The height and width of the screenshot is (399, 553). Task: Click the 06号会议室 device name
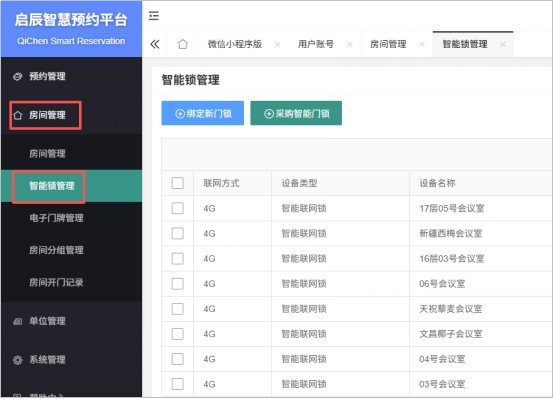(442, 284)
